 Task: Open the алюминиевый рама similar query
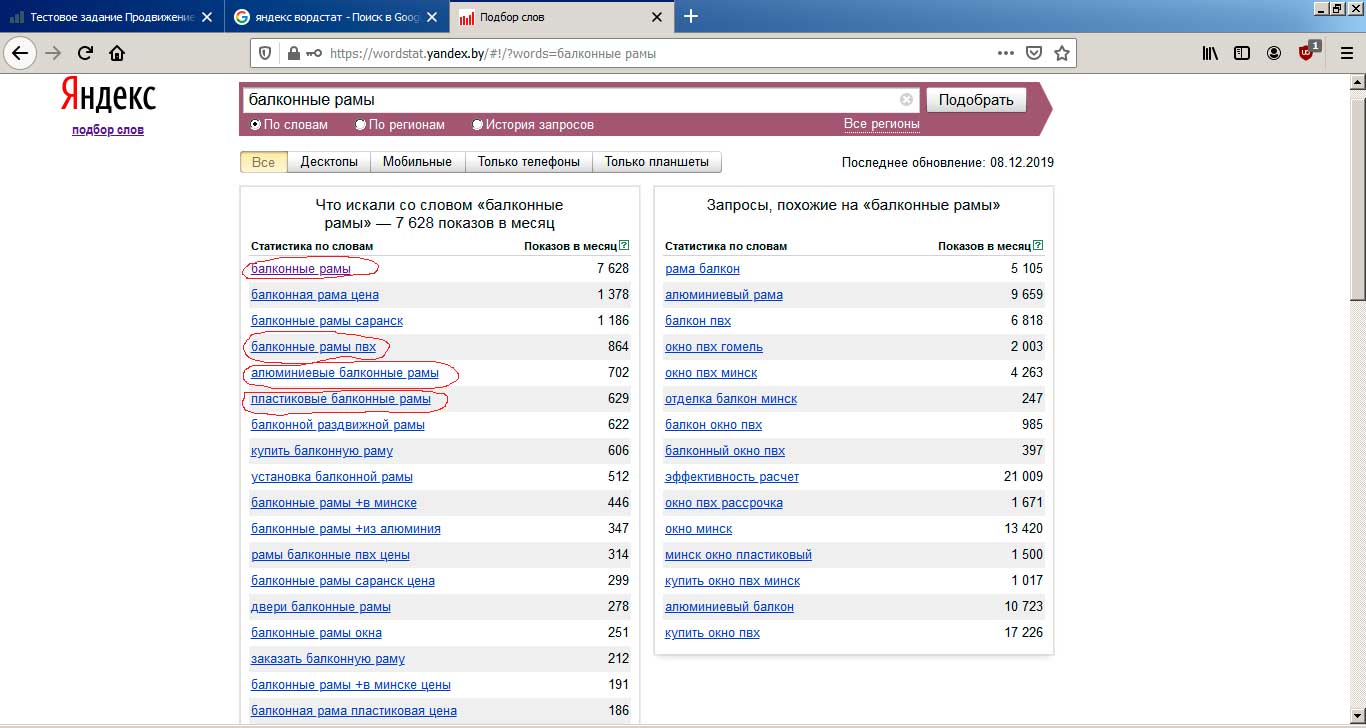724,295
